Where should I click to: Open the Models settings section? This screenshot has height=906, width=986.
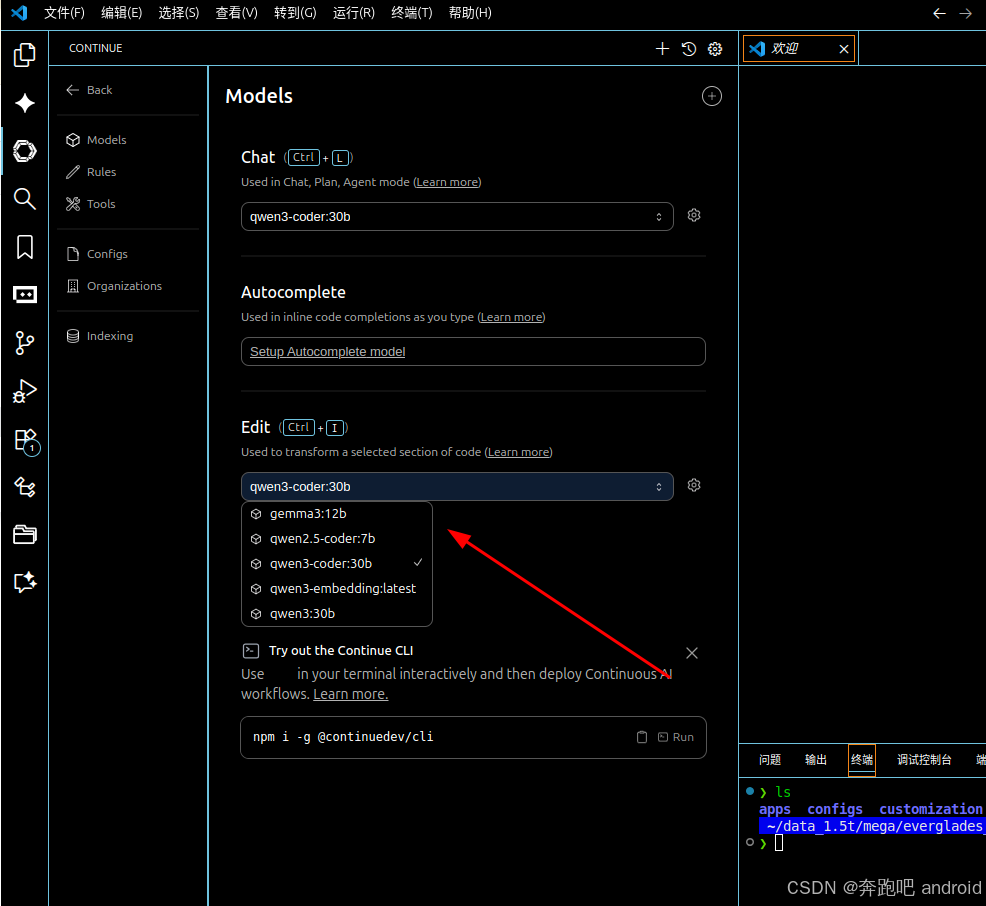point(96,140)
